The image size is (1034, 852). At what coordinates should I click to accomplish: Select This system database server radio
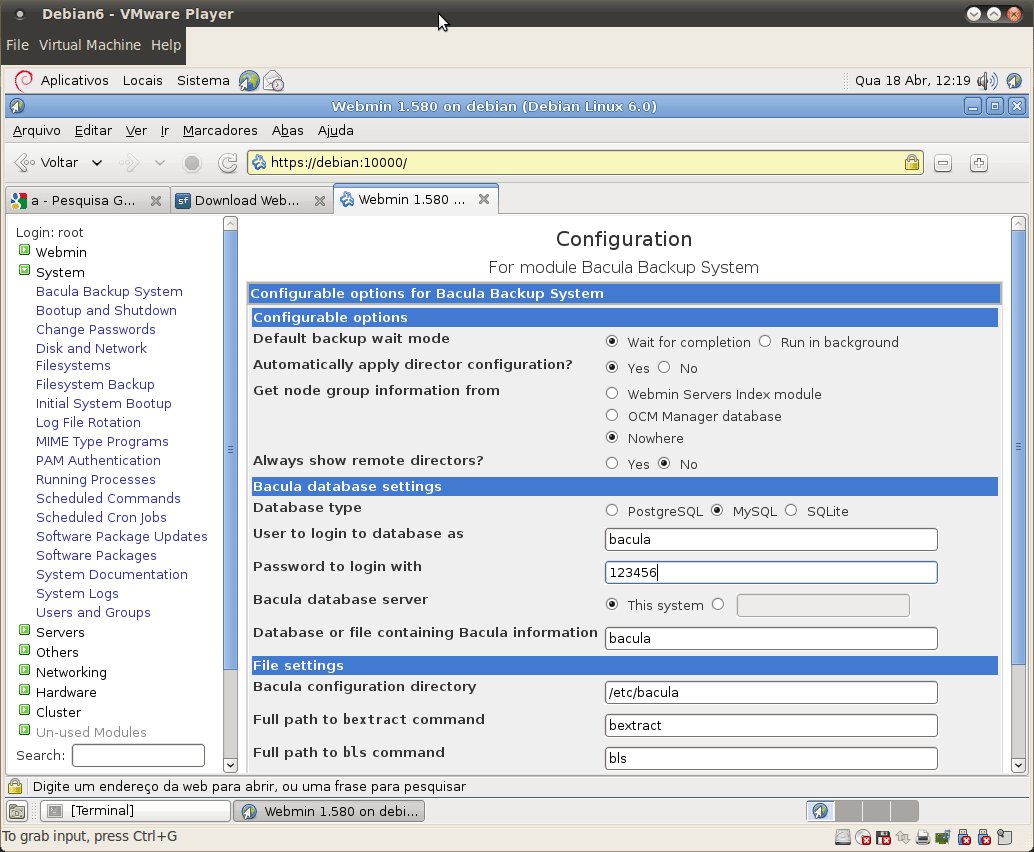[x=612, y=604]
